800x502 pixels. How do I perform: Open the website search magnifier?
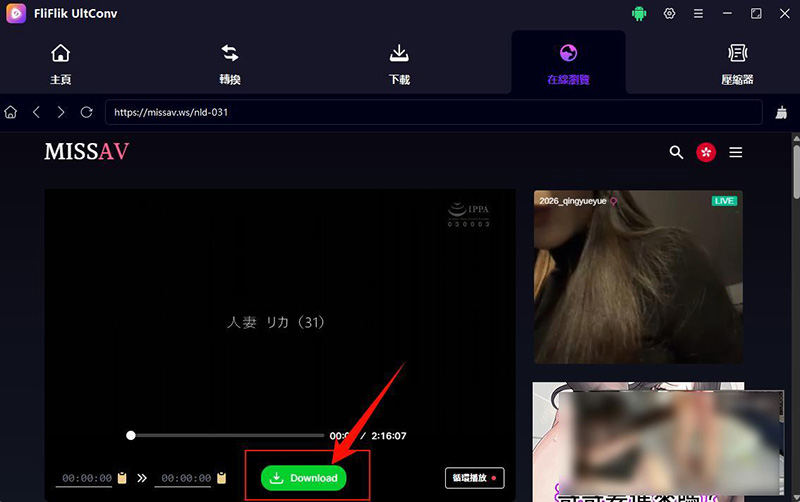(676, 152)
